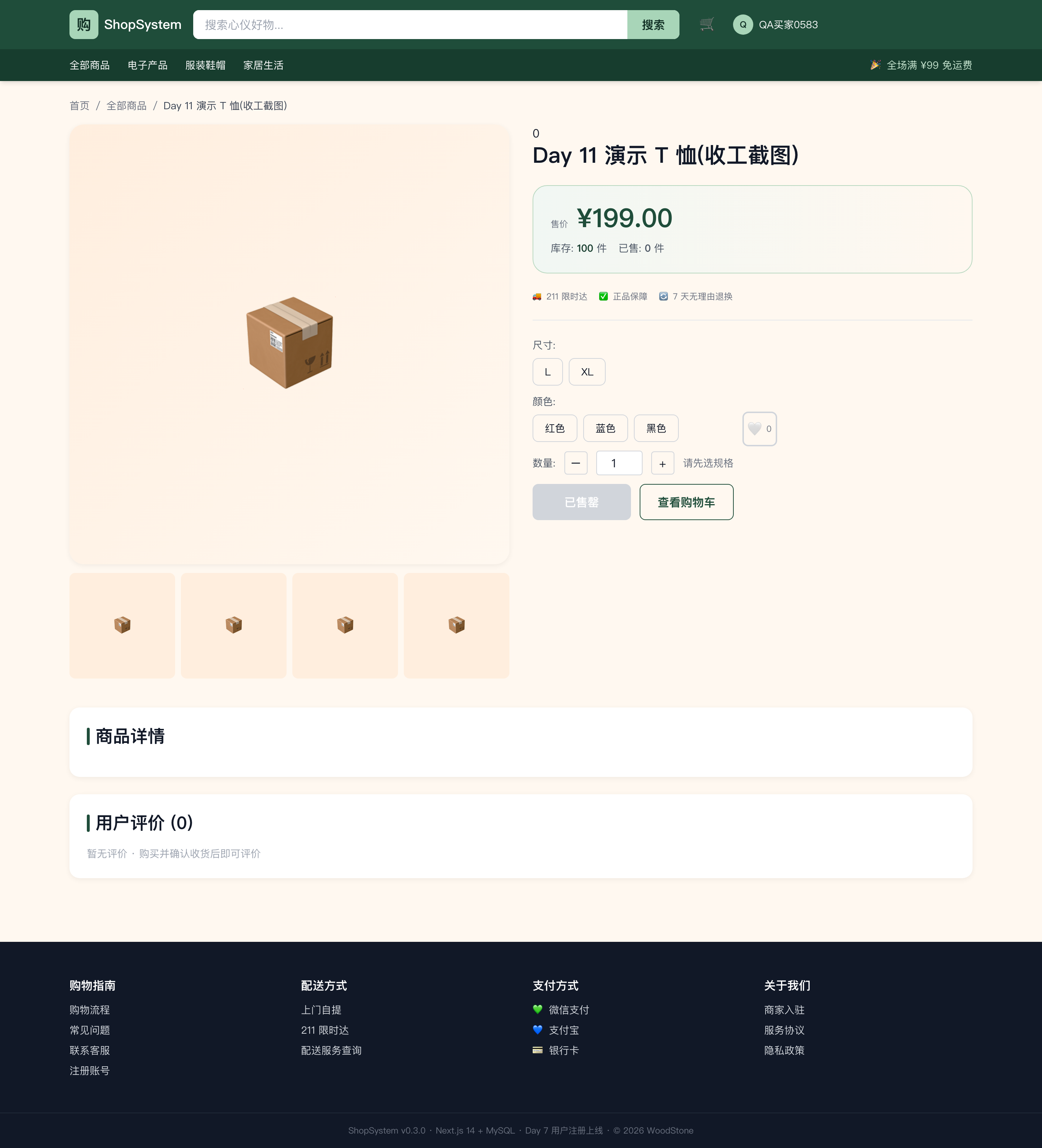1042x1148 pixels.
Task: Open the QA买家0583 user avatar
Action: (743, 25)
